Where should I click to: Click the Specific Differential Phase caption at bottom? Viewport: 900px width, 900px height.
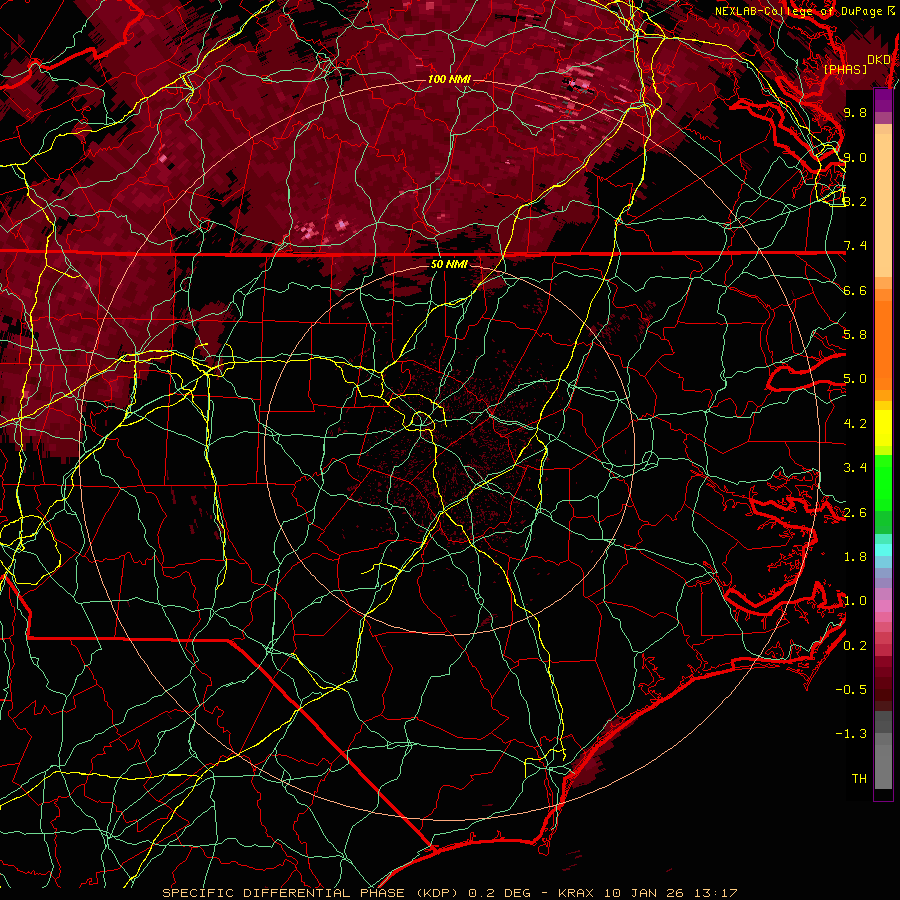[450, 893]
